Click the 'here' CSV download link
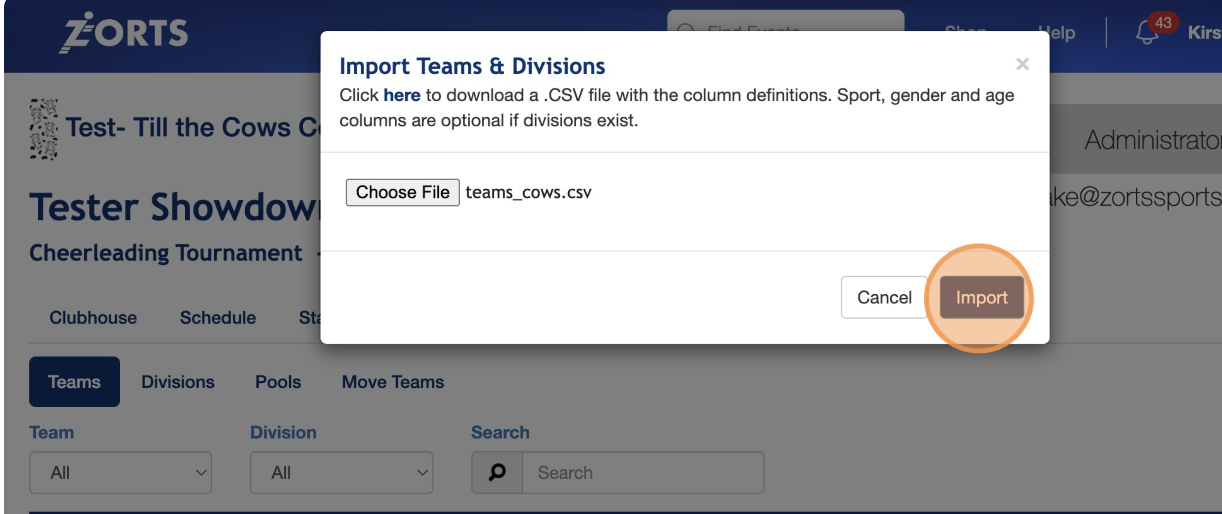The height and width of the screenshot is (514, 1222). [x=401, y=96]
